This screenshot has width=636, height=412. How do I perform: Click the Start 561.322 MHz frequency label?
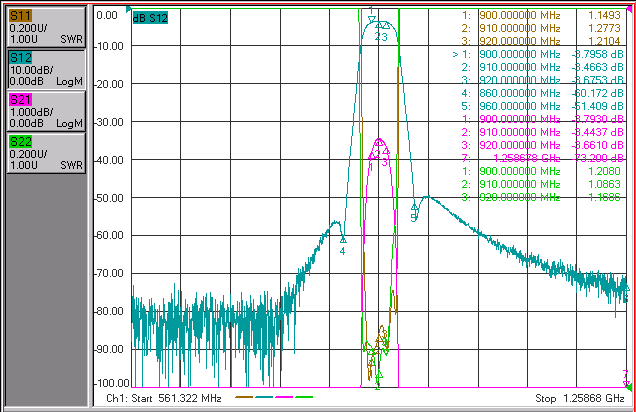click(163, 398)
